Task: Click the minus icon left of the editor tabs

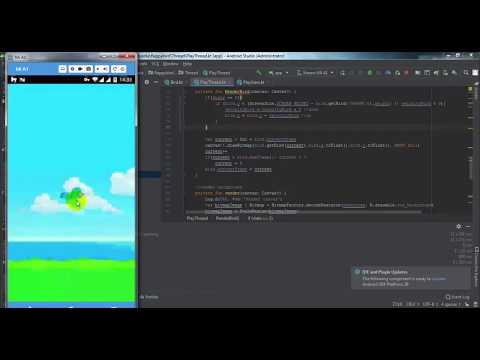Action: (x=156, y=82)
